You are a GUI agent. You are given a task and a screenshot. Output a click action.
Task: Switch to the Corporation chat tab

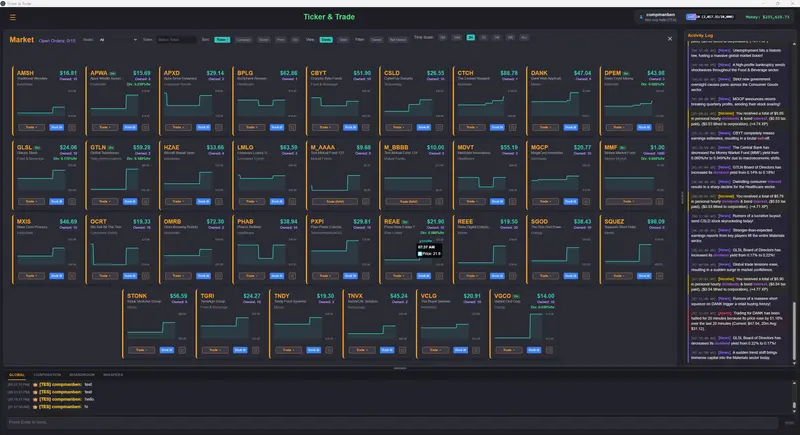tap(47, 375)
